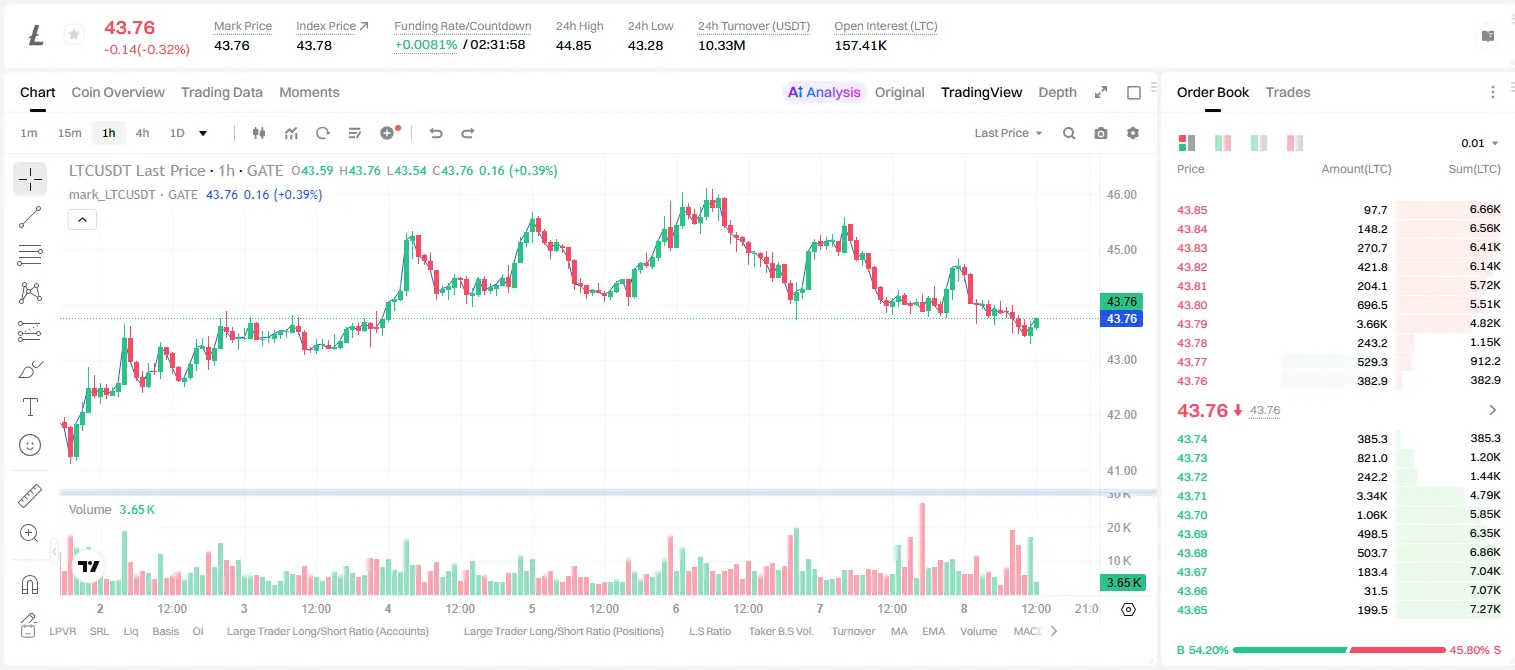Image resolution: width=1515 pixels, height=670 pixels.
Task: Switch to the Trades tab
Action: [1287, 92]
